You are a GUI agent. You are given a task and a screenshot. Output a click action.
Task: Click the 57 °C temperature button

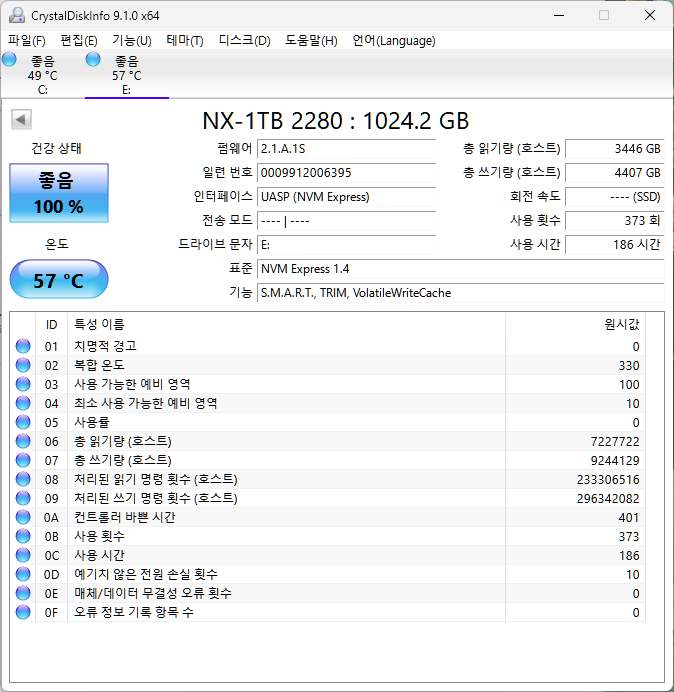[59, 279]
